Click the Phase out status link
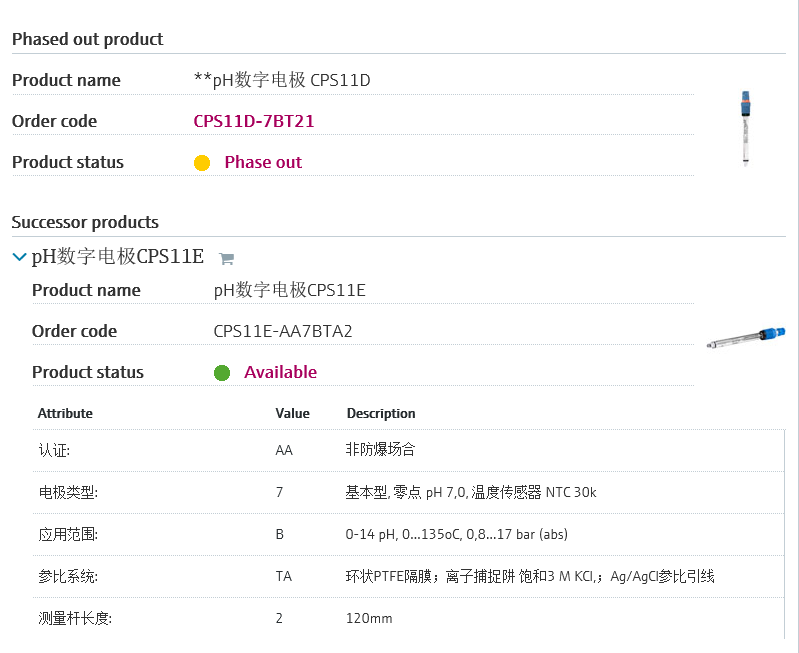This screenshot has height=653, width=799. tap(263, 162)
